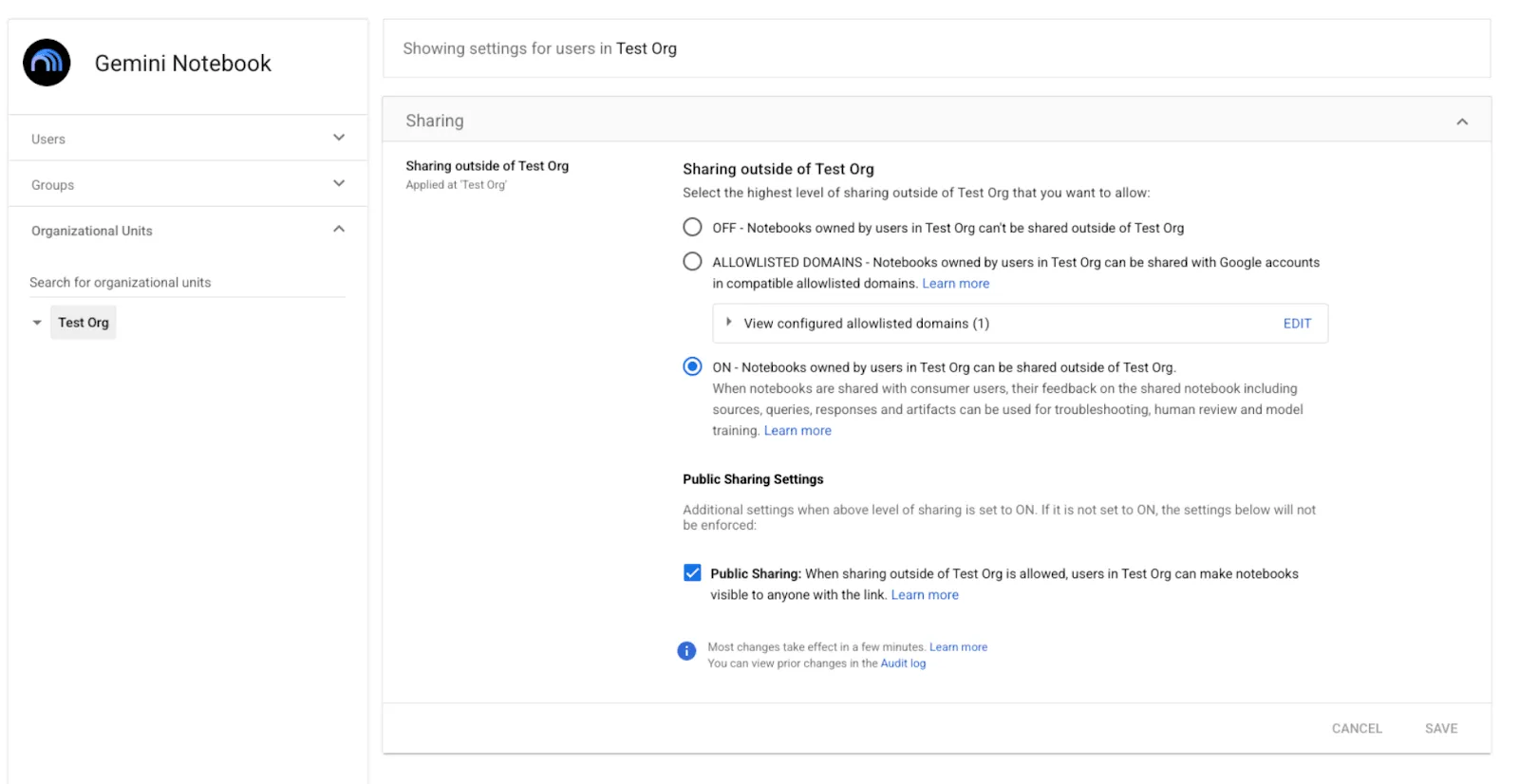Viewport: 1519px width, 784px height.
Task: Click the Search for organizational units field
Action: [187, 282]
